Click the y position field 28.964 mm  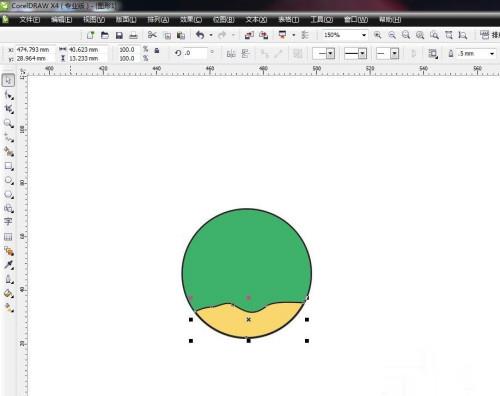point(35,58)
